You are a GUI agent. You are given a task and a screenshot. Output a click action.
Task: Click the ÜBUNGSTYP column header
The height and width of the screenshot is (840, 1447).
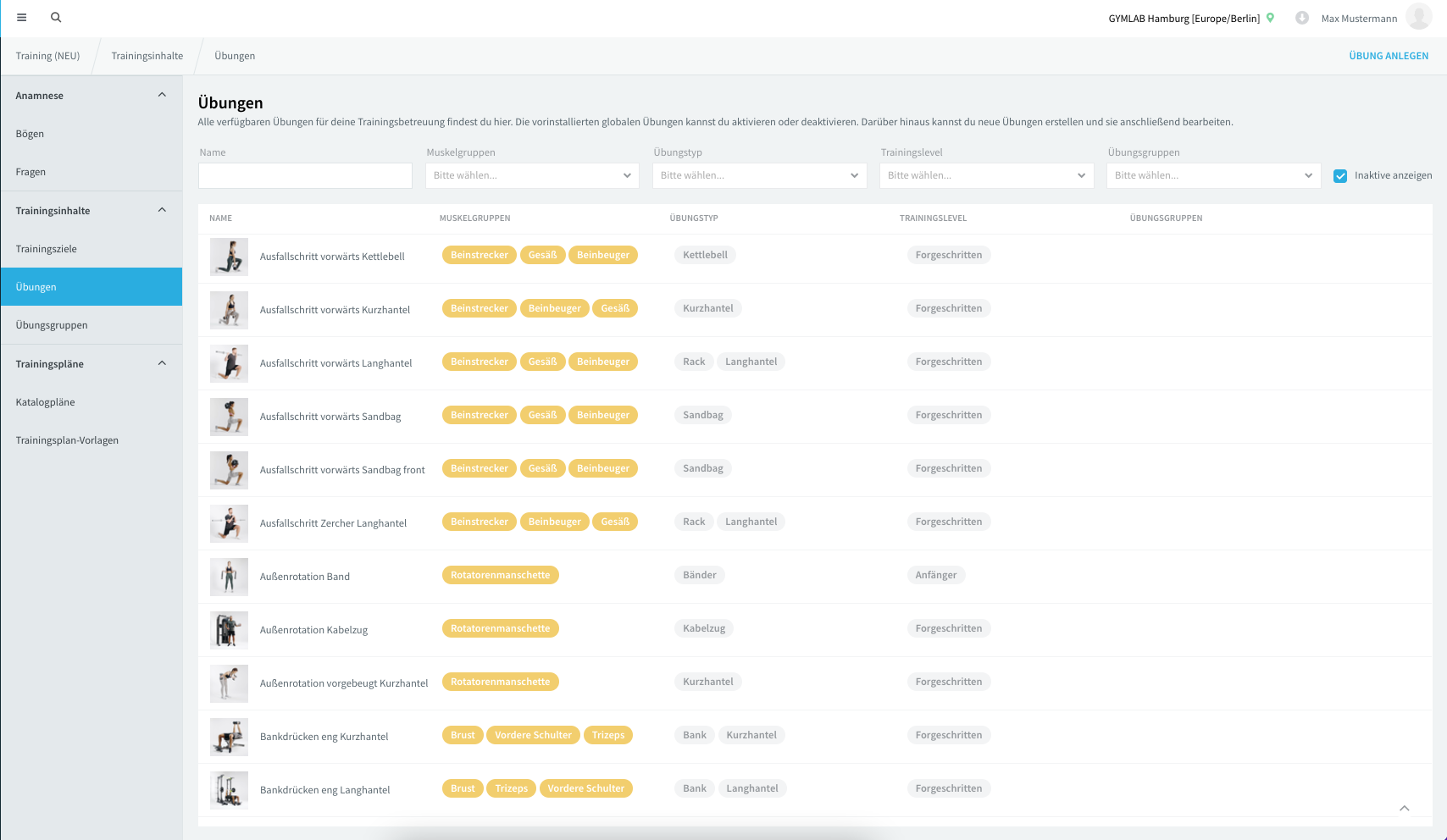[x=694, y=218]
